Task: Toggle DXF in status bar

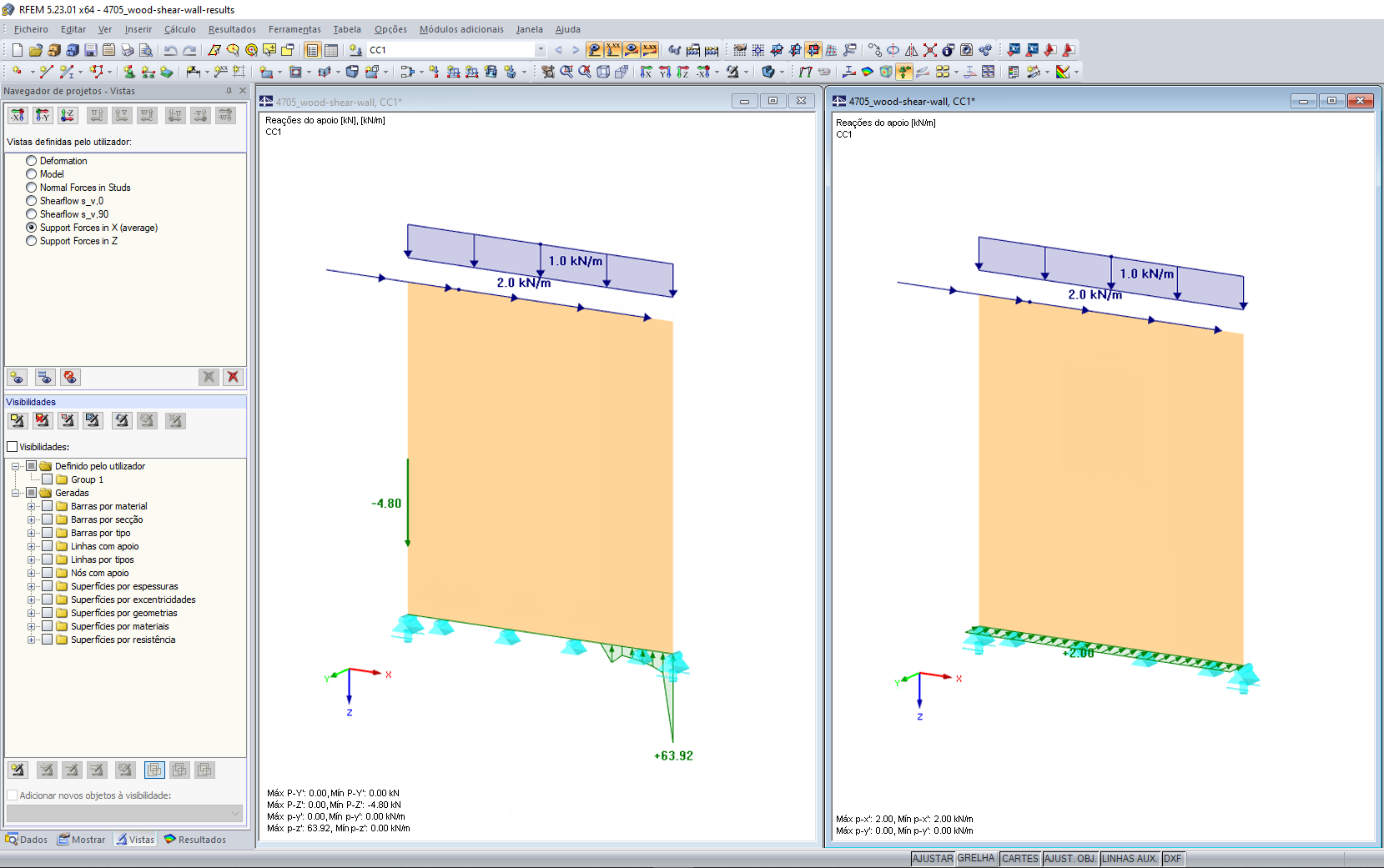Action: (1172, 859)
